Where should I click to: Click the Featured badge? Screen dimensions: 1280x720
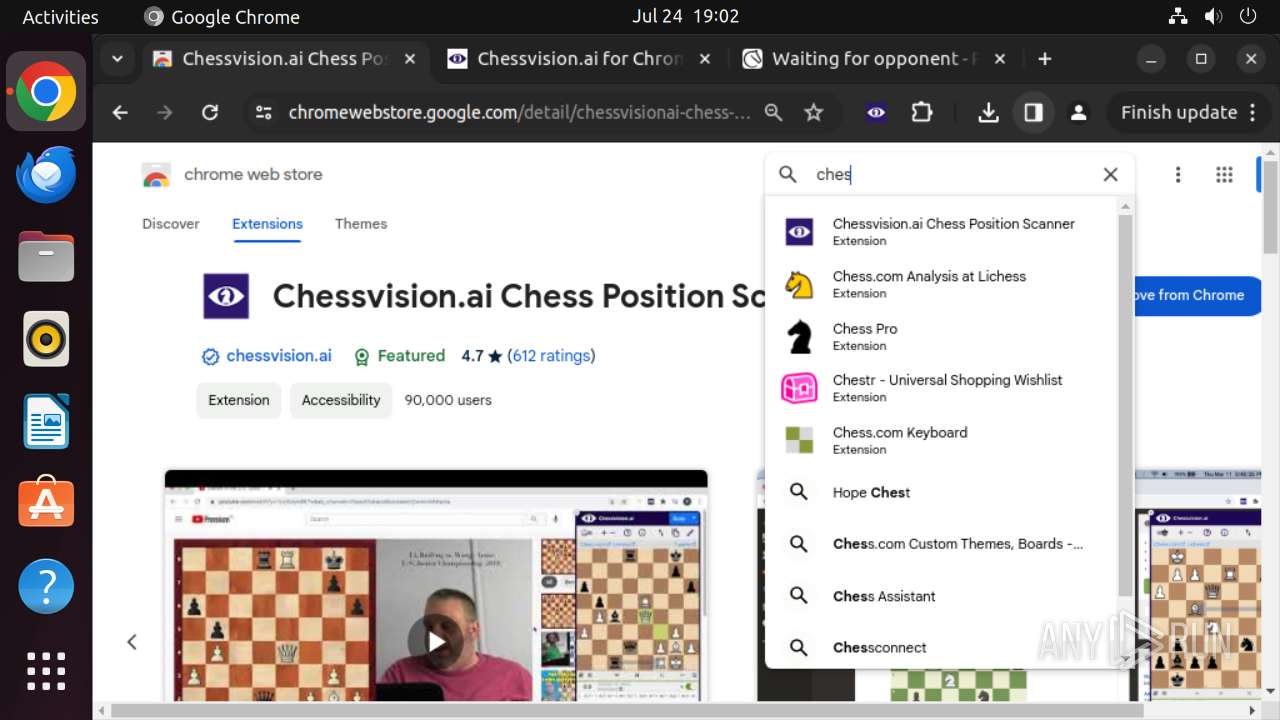click(399, 356)
